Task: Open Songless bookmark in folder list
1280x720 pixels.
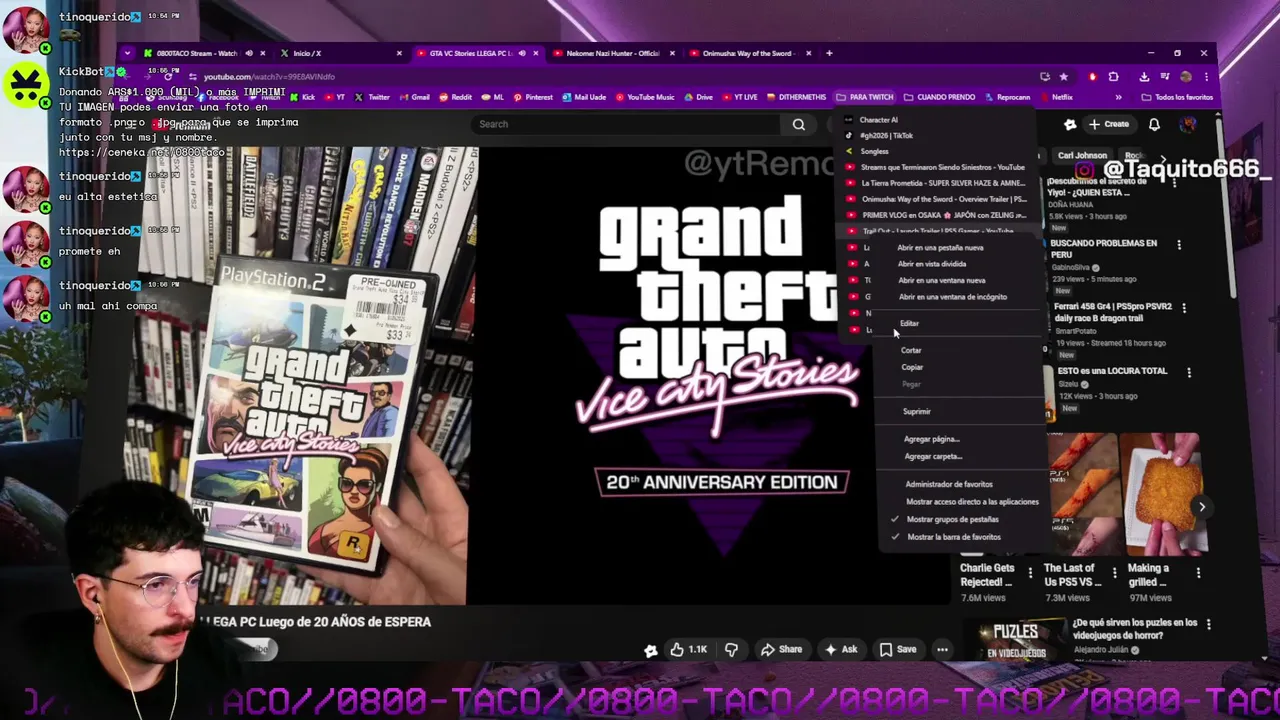Action: [x=874, y=151]
